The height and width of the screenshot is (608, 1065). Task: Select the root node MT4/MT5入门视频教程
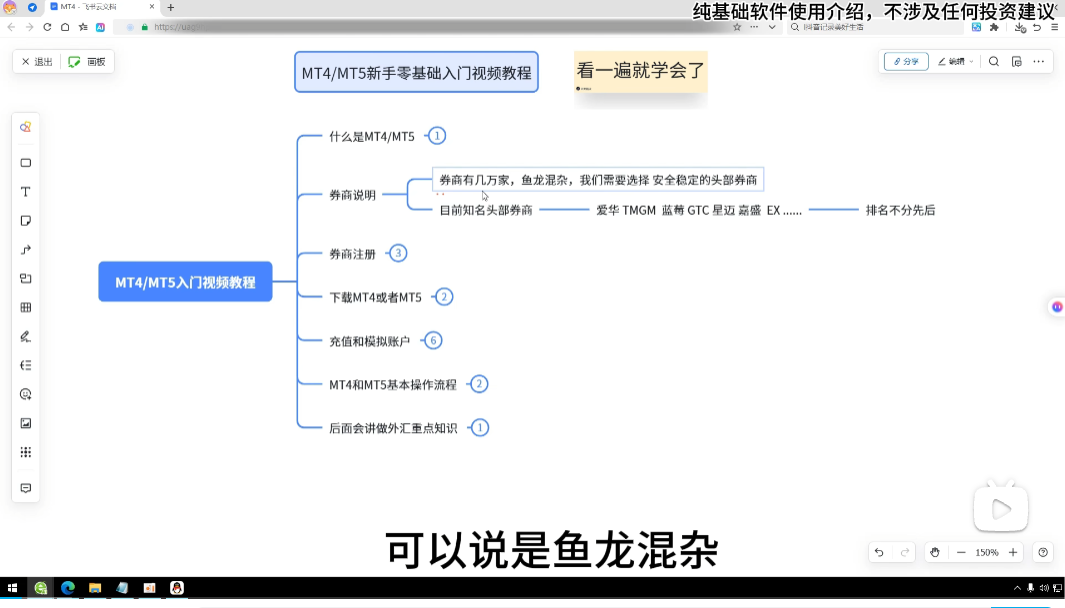(x=185, y=282)
